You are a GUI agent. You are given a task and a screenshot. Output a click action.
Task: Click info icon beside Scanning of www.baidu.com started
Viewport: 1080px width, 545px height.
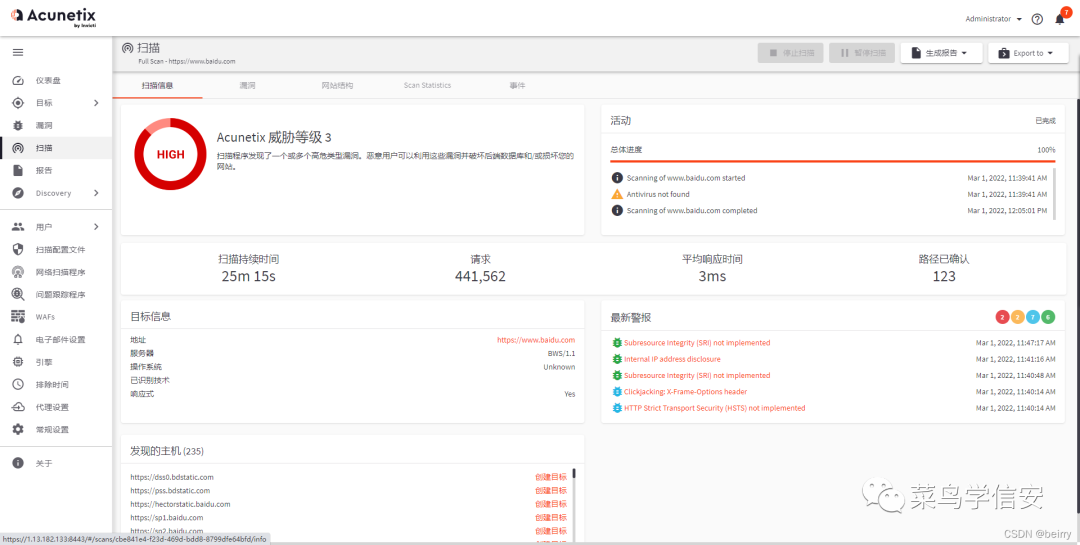click(x=617, y=178)
